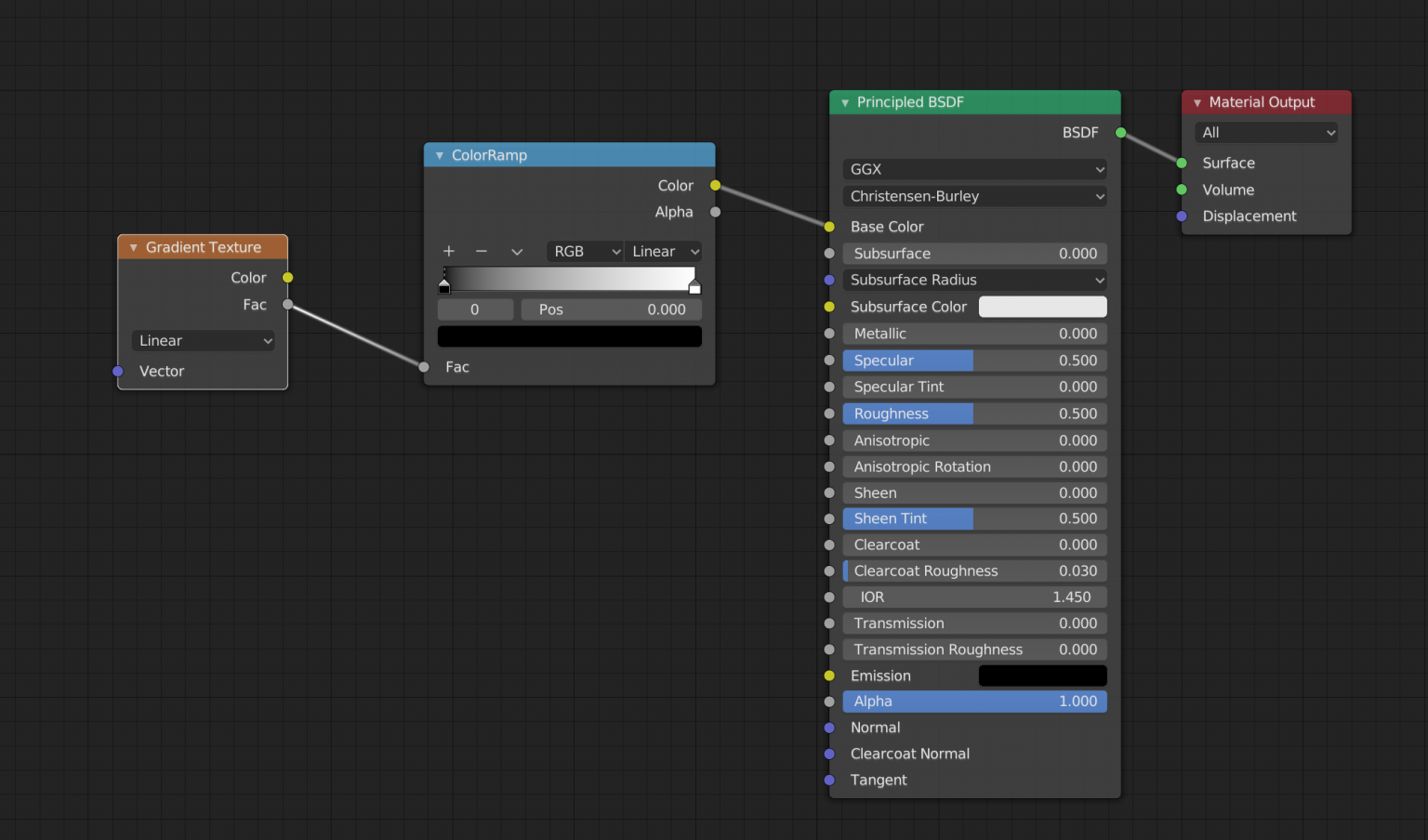The width and height of the screenshot is (1428, 840).
Task: Click the Subsurface Color white swatch
Action: click(x=1043, y=307)
